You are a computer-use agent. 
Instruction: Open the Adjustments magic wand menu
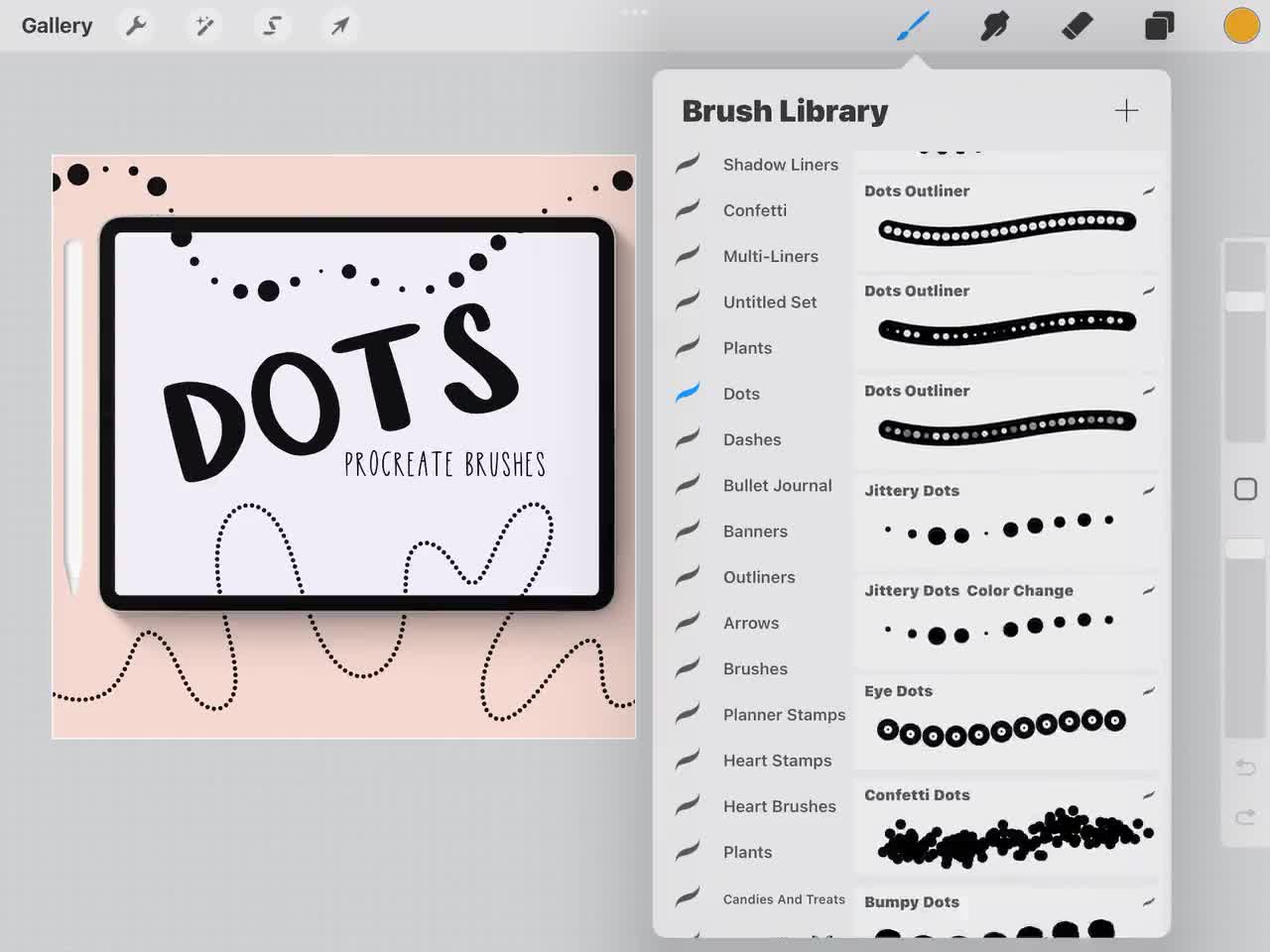pyautogui.click(x=204, y=26)
